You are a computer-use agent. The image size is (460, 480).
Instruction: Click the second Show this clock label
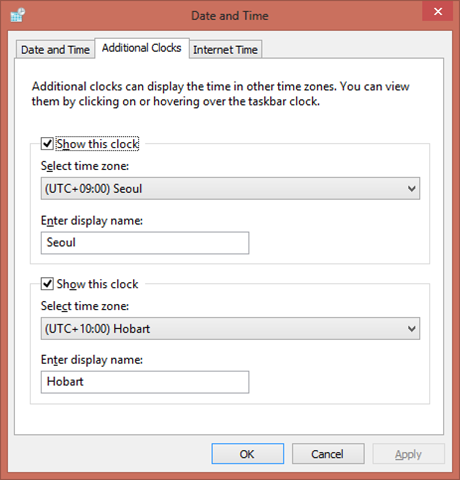coord(97,284)
